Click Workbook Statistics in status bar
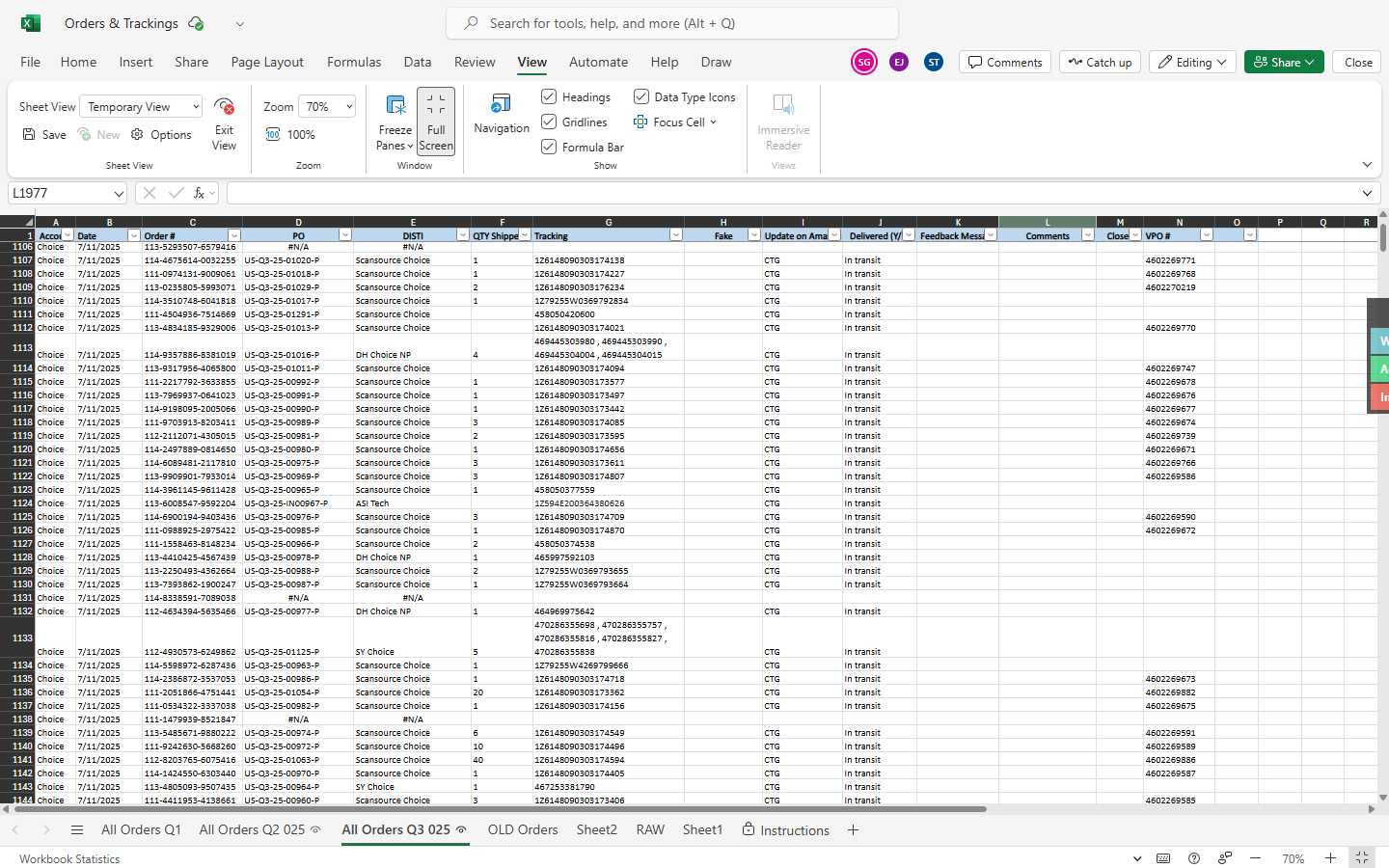 (x=69, y=858)
